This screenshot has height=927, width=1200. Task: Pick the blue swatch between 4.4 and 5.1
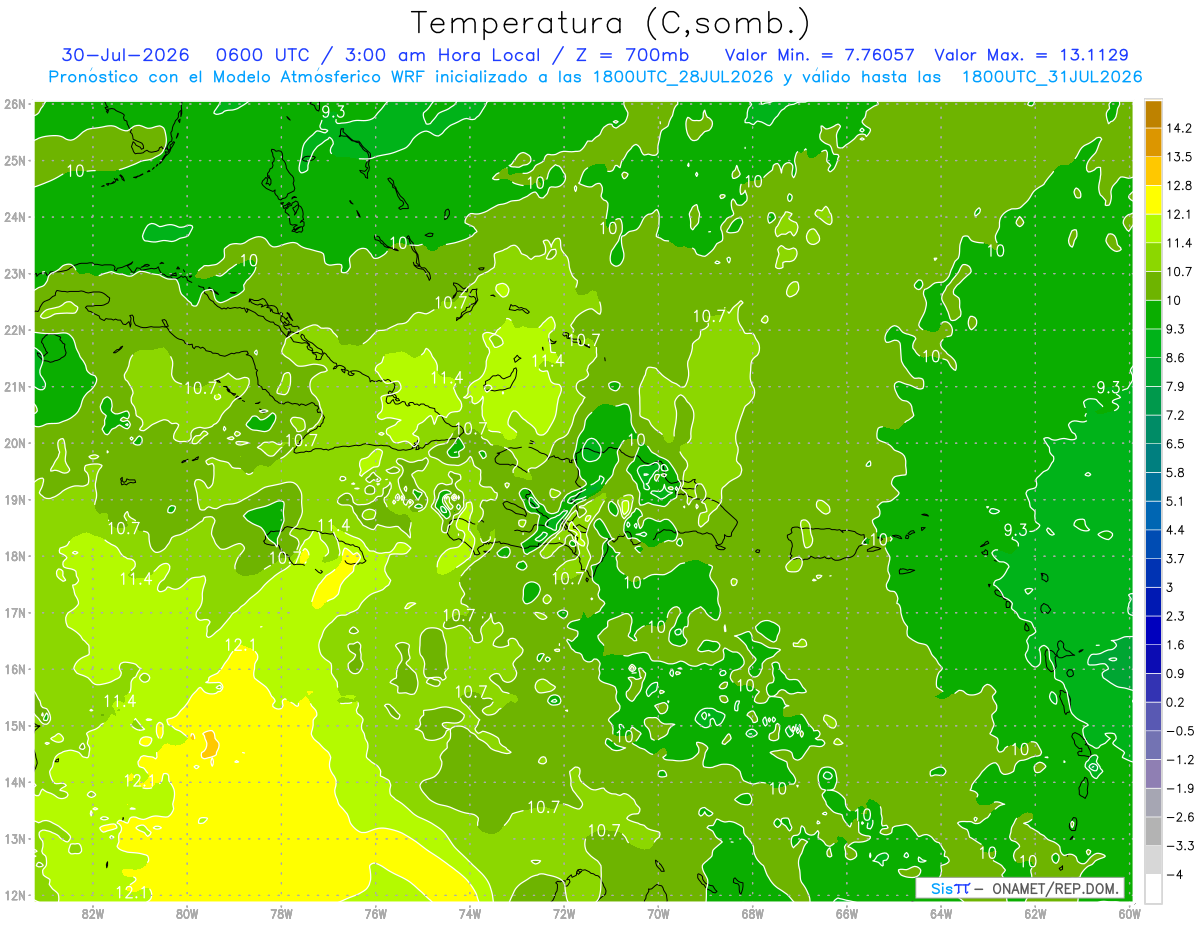1152,516
